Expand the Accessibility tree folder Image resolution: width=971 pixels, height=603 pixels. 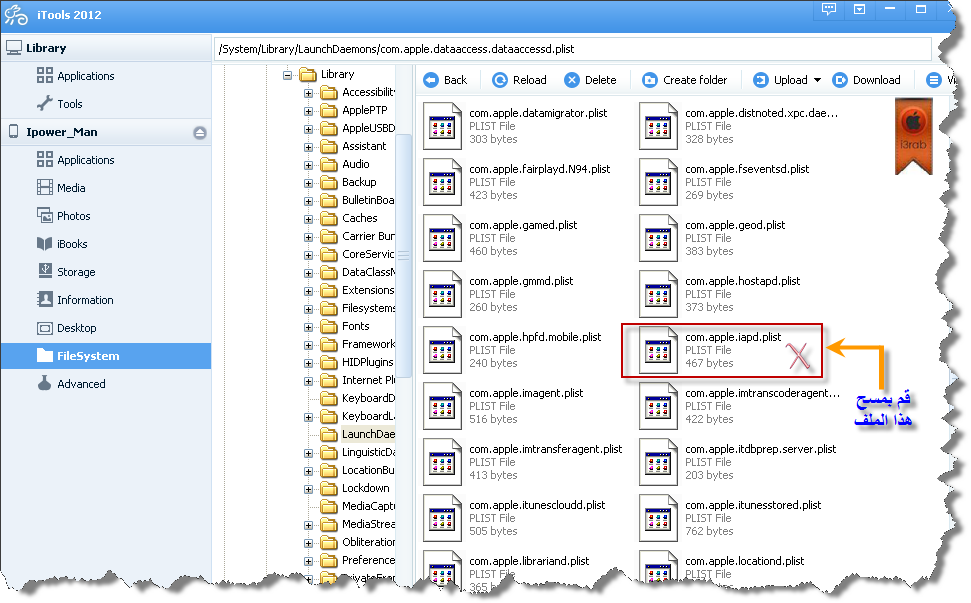(308, 93)
